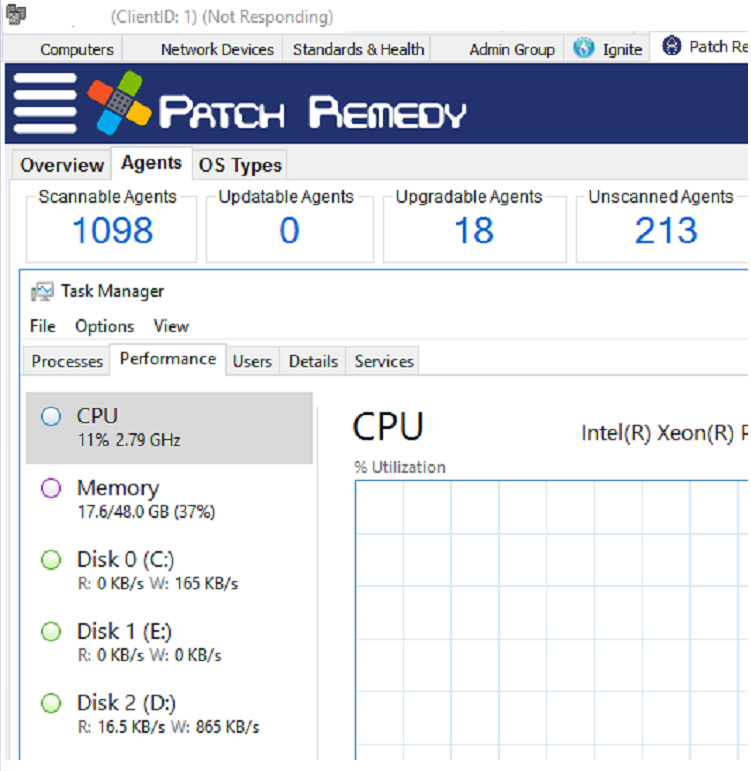
Task: Select the Patch Remedy top tab
Action: pos(700,47)
